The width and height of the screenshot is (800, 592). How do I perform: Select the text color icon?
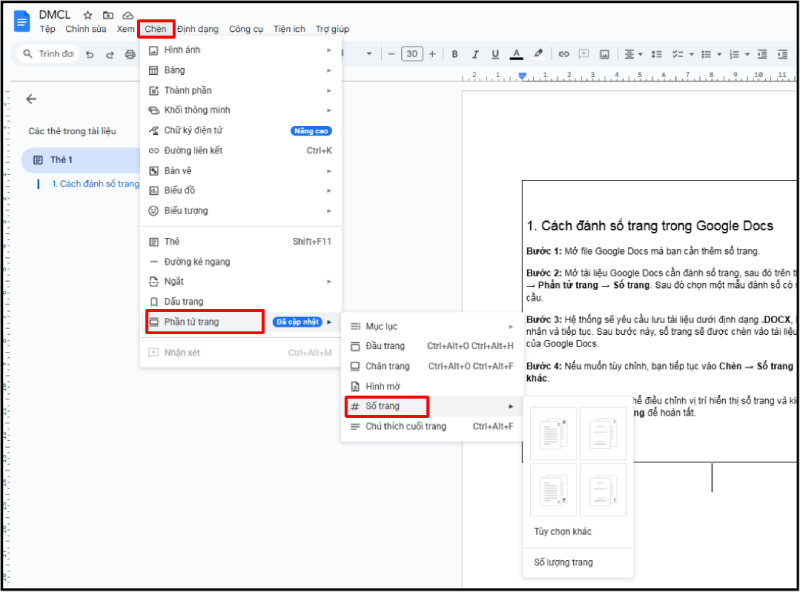[516, 55]
